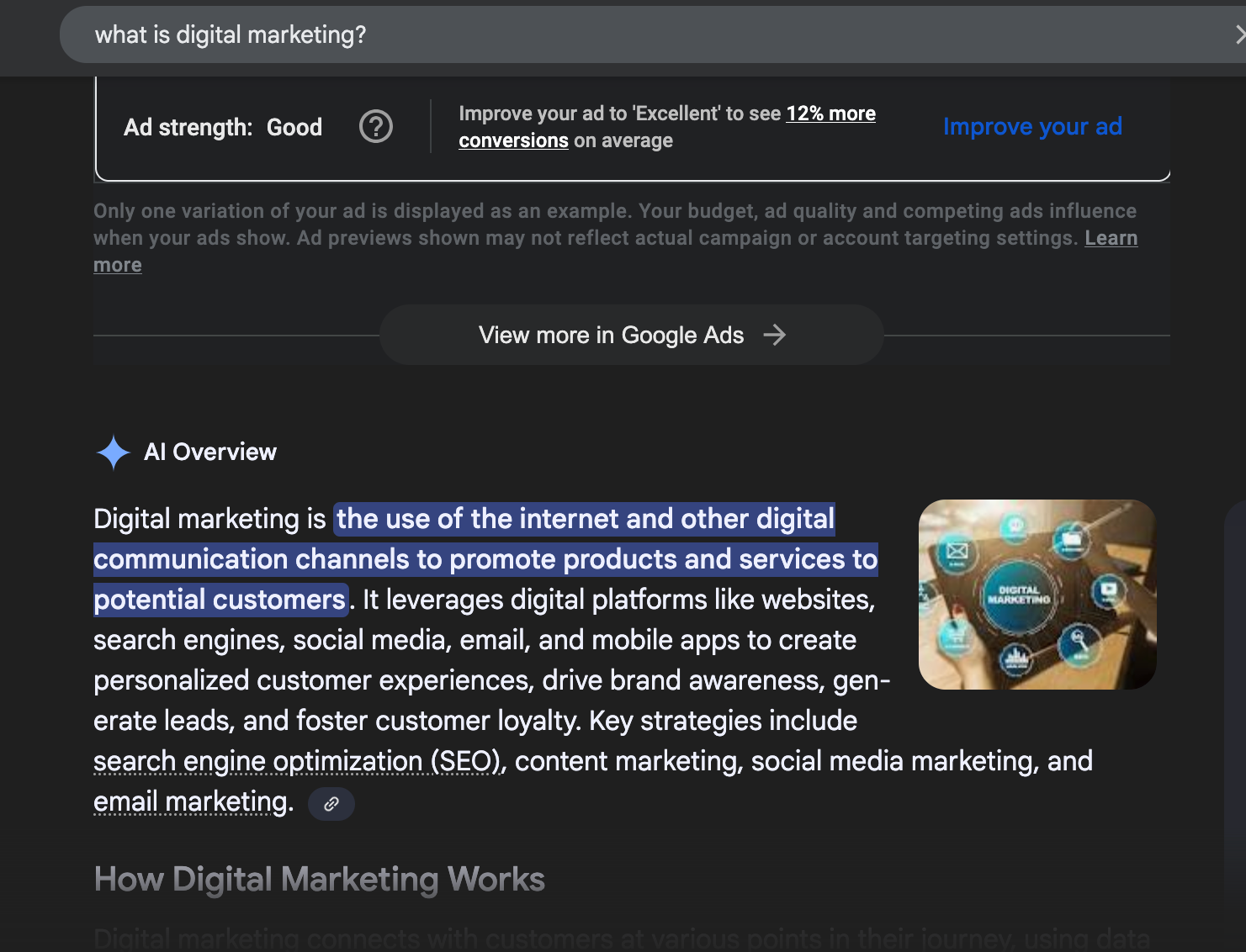Clear the search box with the X icon
1246x952 pixels.
pos(1239,34)
